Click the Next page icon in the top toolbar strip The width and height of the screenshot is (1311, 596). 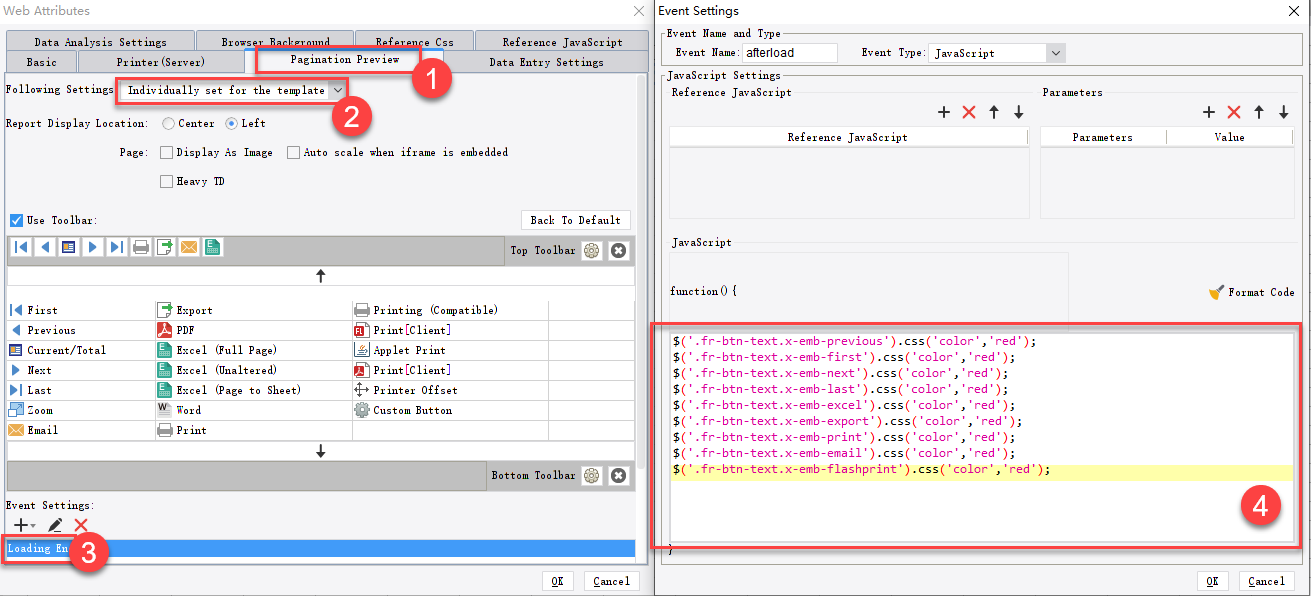click(93, 247)
